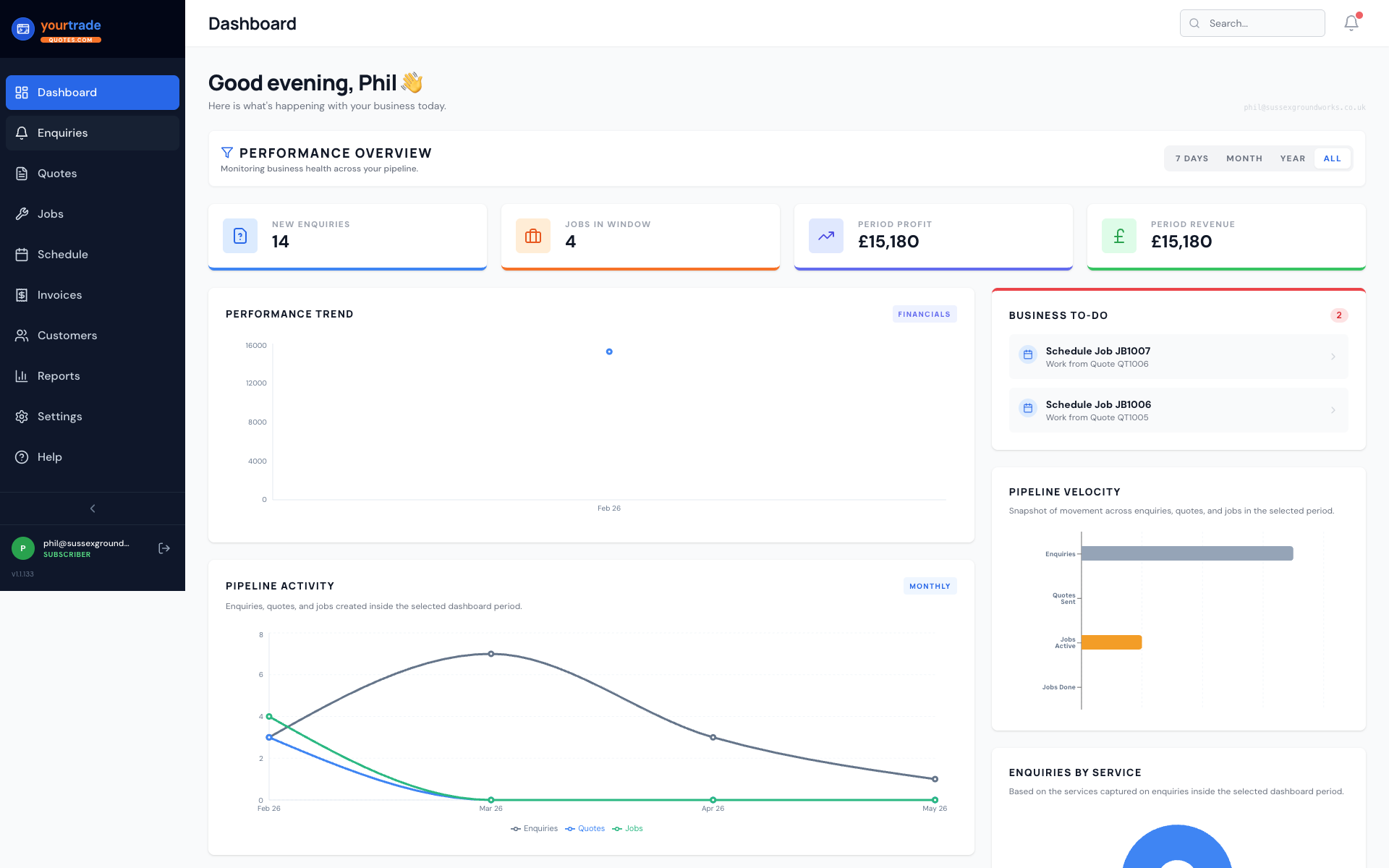Click the Enquiries bar in Pipeline Velocity
This screenshot has height=868, width=1389.
coord(1187,553)
